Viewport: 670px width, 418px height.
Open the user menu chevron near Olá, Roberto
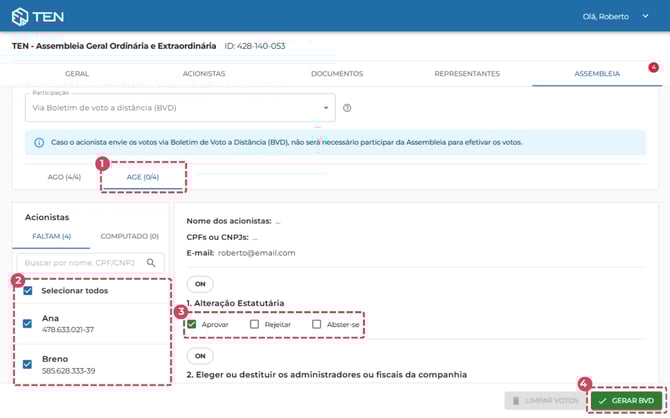pyautogui.click(x=646, y=16)
